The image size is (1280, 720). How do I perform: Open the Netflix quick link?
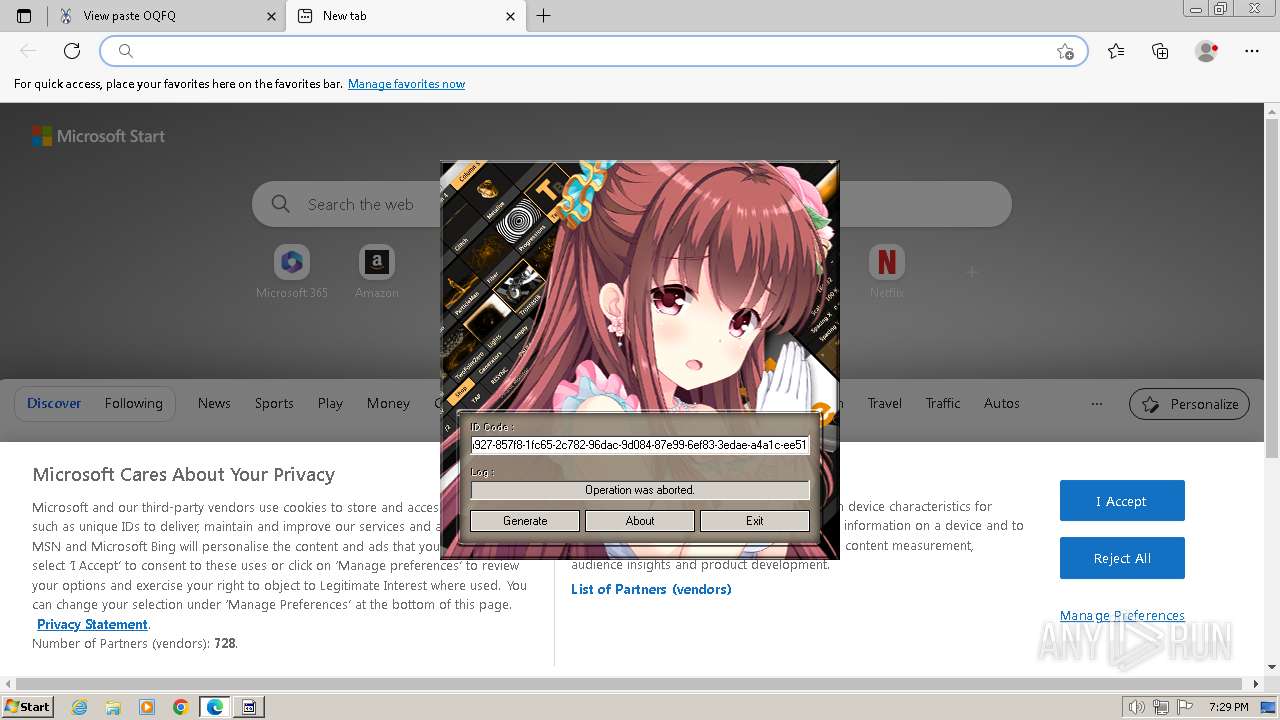(886, 272)
